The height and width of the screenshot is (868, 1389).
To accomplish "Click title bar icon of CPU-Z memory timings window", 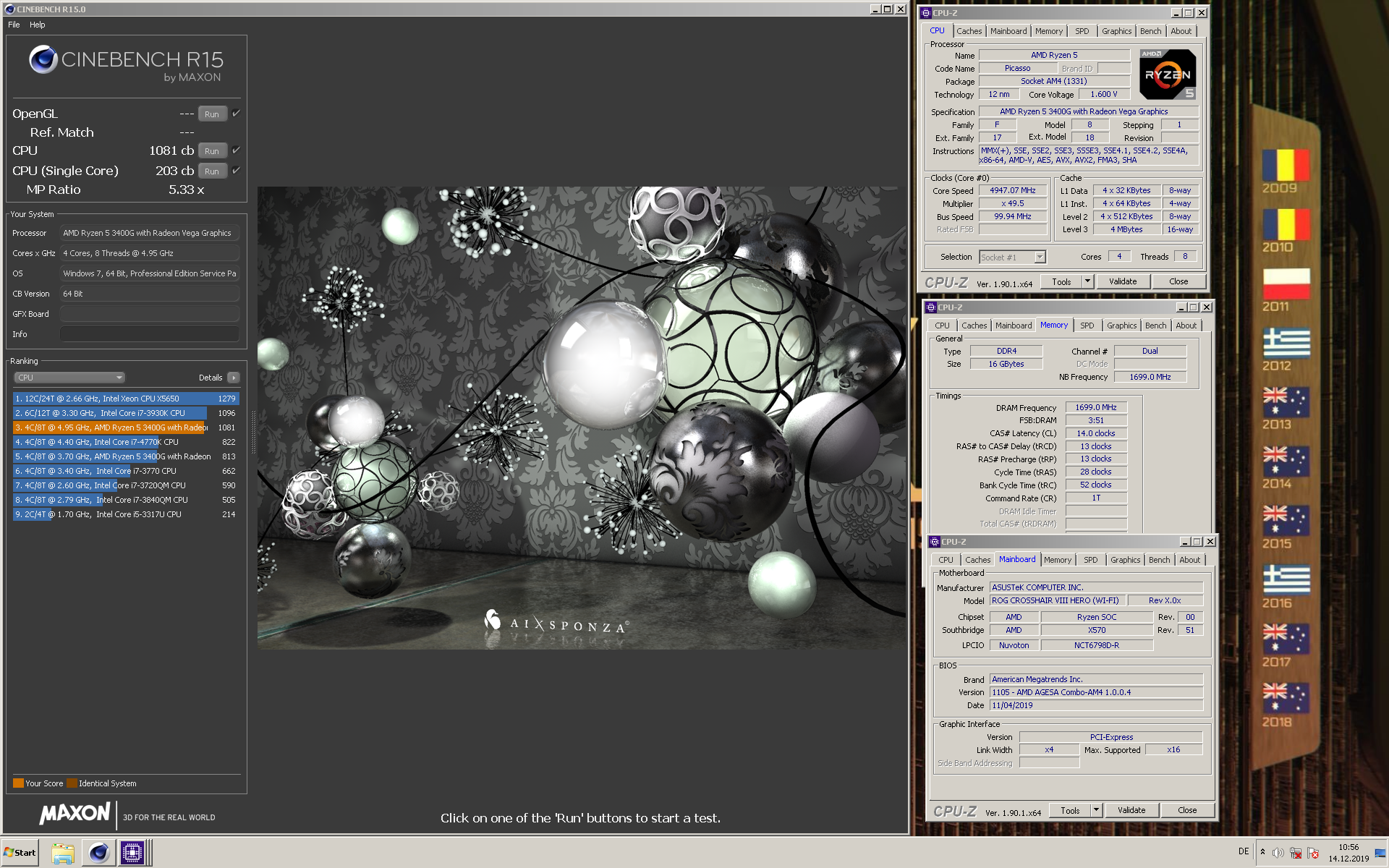I will (x=931, y=307).
